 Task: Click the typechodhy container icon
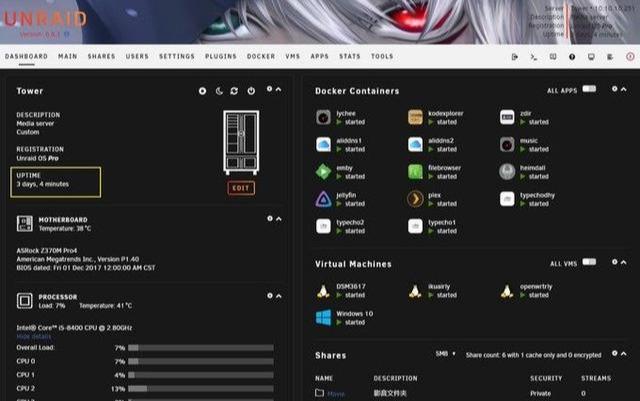coord(507,199)
